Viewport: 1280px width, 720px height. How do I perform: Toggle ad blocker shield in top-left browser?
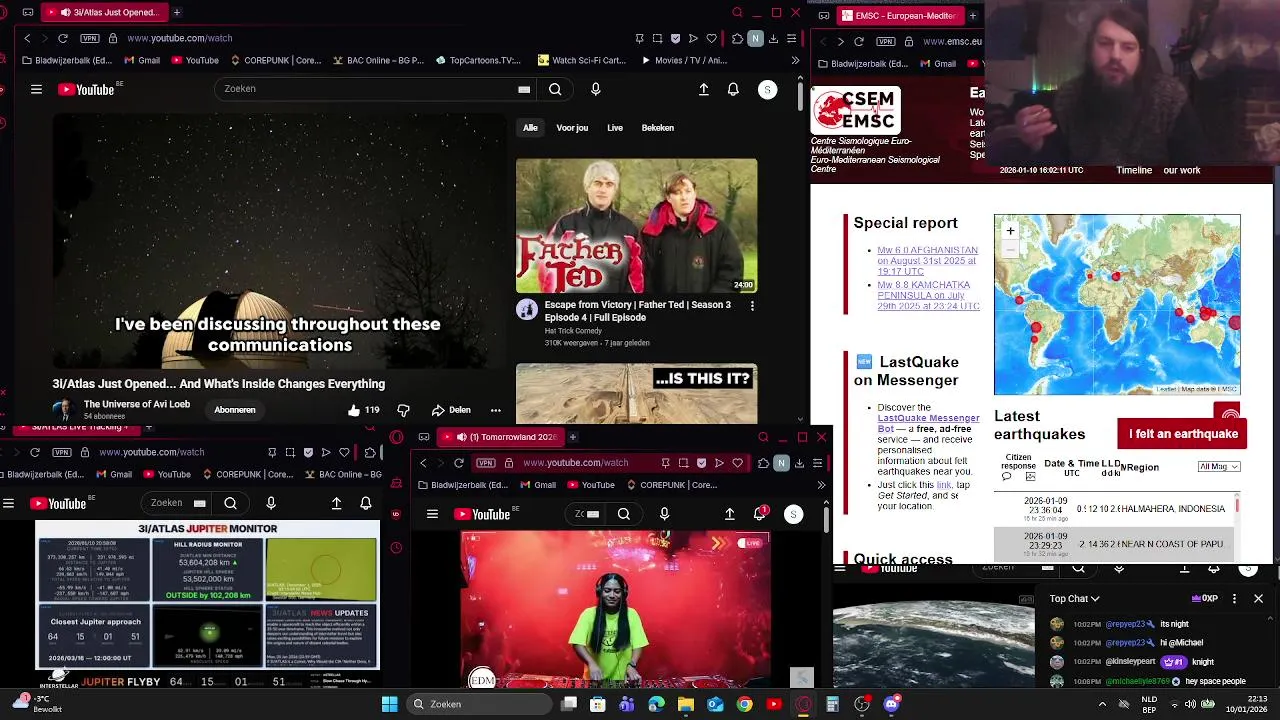point(675,38)
